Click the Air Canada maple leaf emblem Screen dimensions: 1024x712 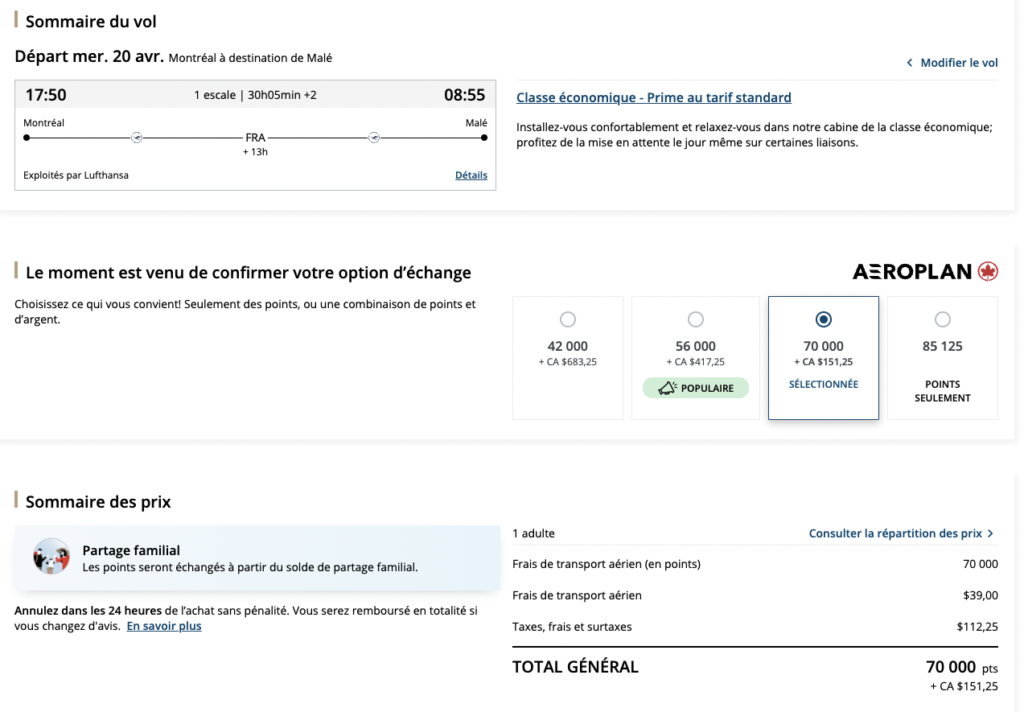pos(988,272)
